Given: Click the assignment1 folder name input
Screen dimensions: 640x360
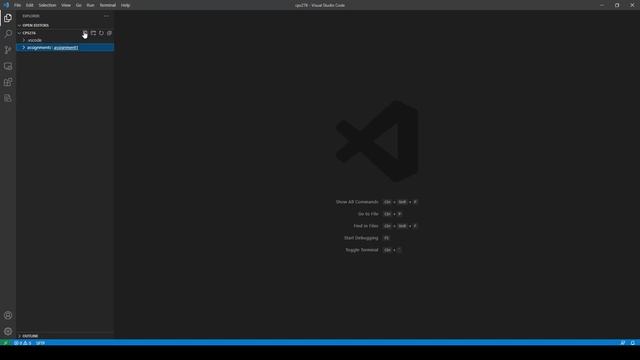Looking at the screenshot, I should (x=66, y=48).
